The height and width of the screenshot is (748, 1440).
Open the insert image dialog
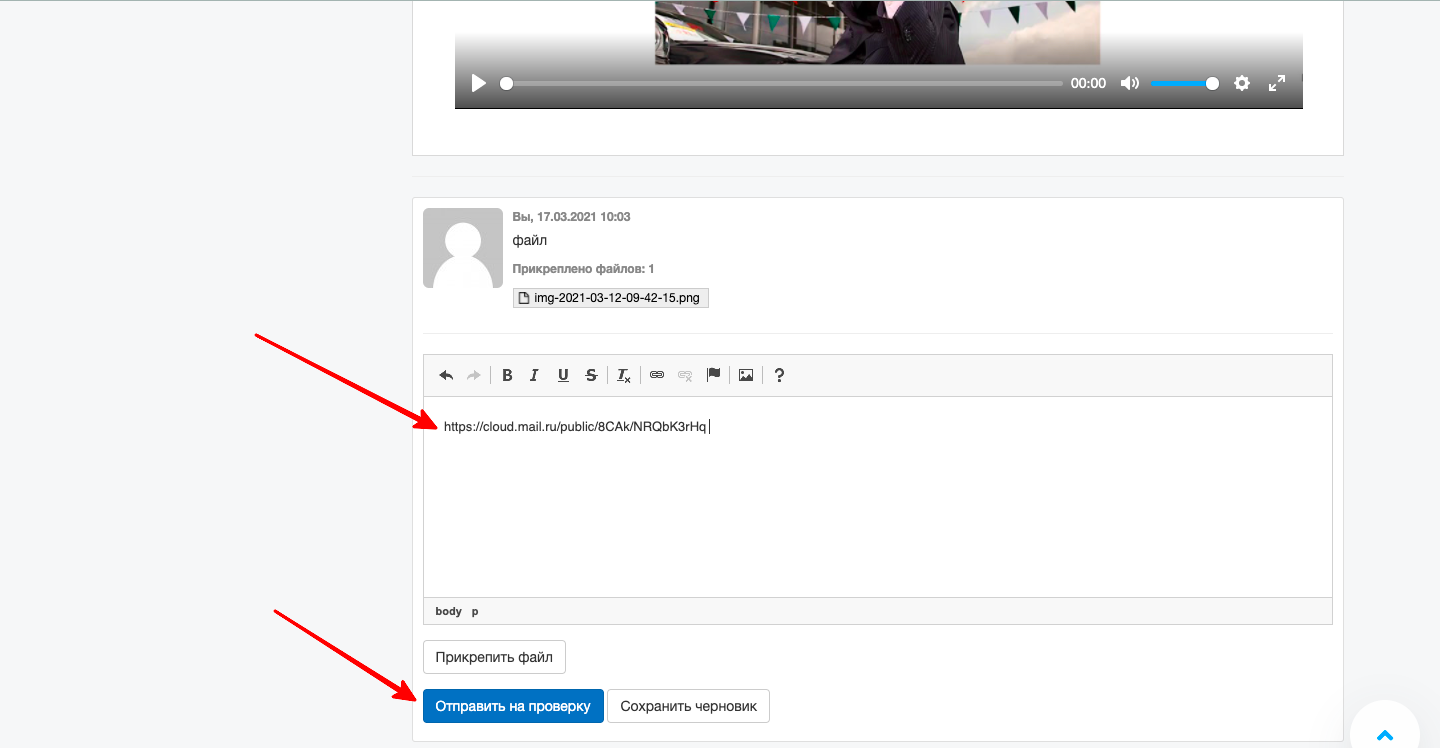pyautogui.click(x=746, y=375)
